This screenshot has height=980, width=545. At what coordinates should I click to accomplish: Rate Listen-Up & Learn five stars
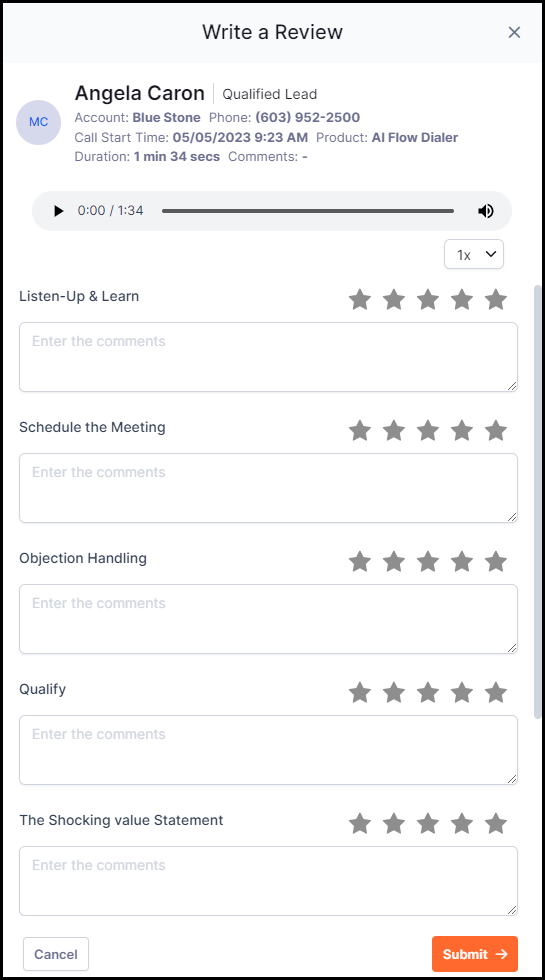click(x=496, y=299)
